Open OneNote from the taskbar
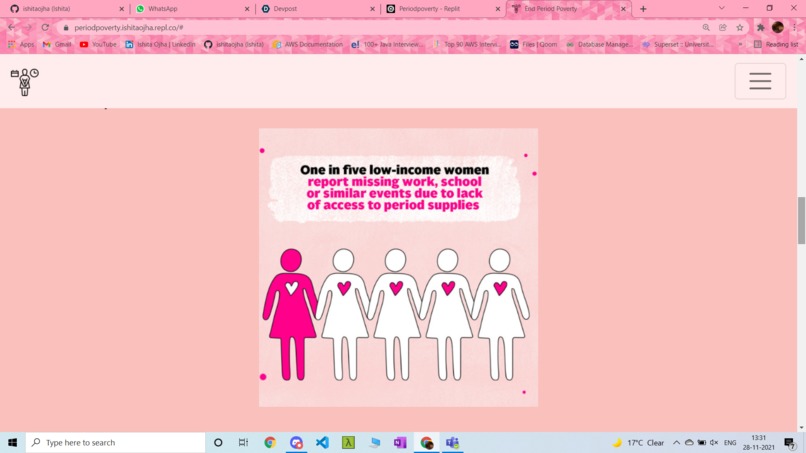Image resolution: width=806 pixels, height=453 pixels. (x=400, y=442)
